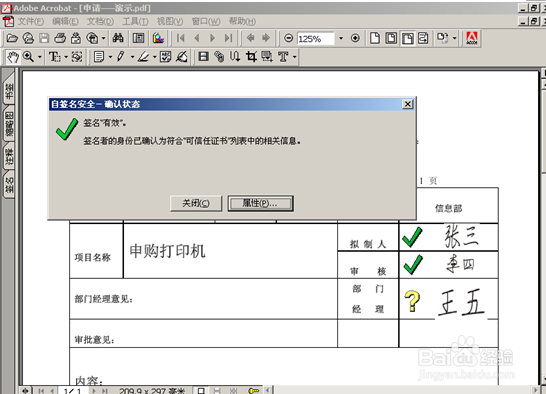This screenshot has height=394, width=546.
Task: Go to the previous page arrow
Action: tap(197, 38)
